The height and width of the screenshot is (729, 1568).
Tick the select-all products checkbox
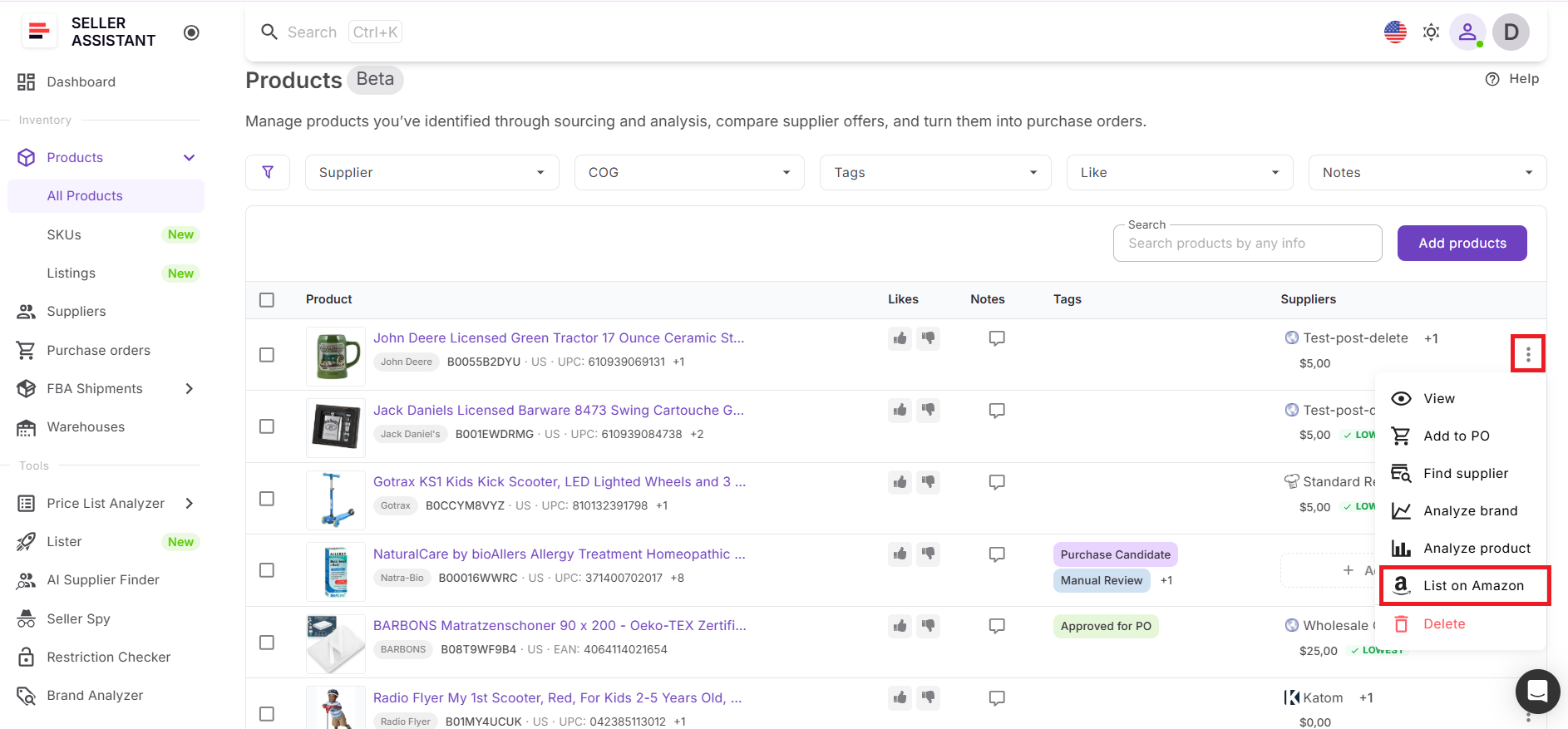pyautogui.click(x=267, y=300)
